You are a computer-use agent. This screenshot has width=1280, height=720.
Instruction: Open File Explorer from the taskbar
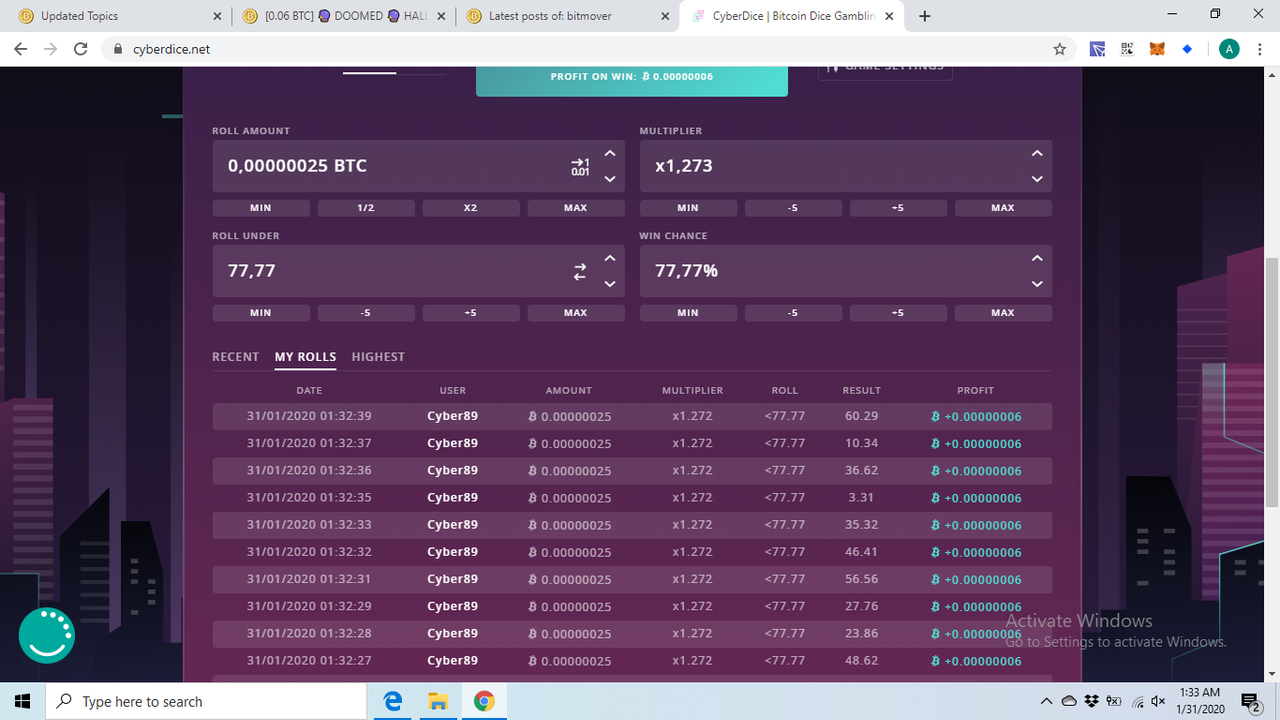[x=437, y=701]
